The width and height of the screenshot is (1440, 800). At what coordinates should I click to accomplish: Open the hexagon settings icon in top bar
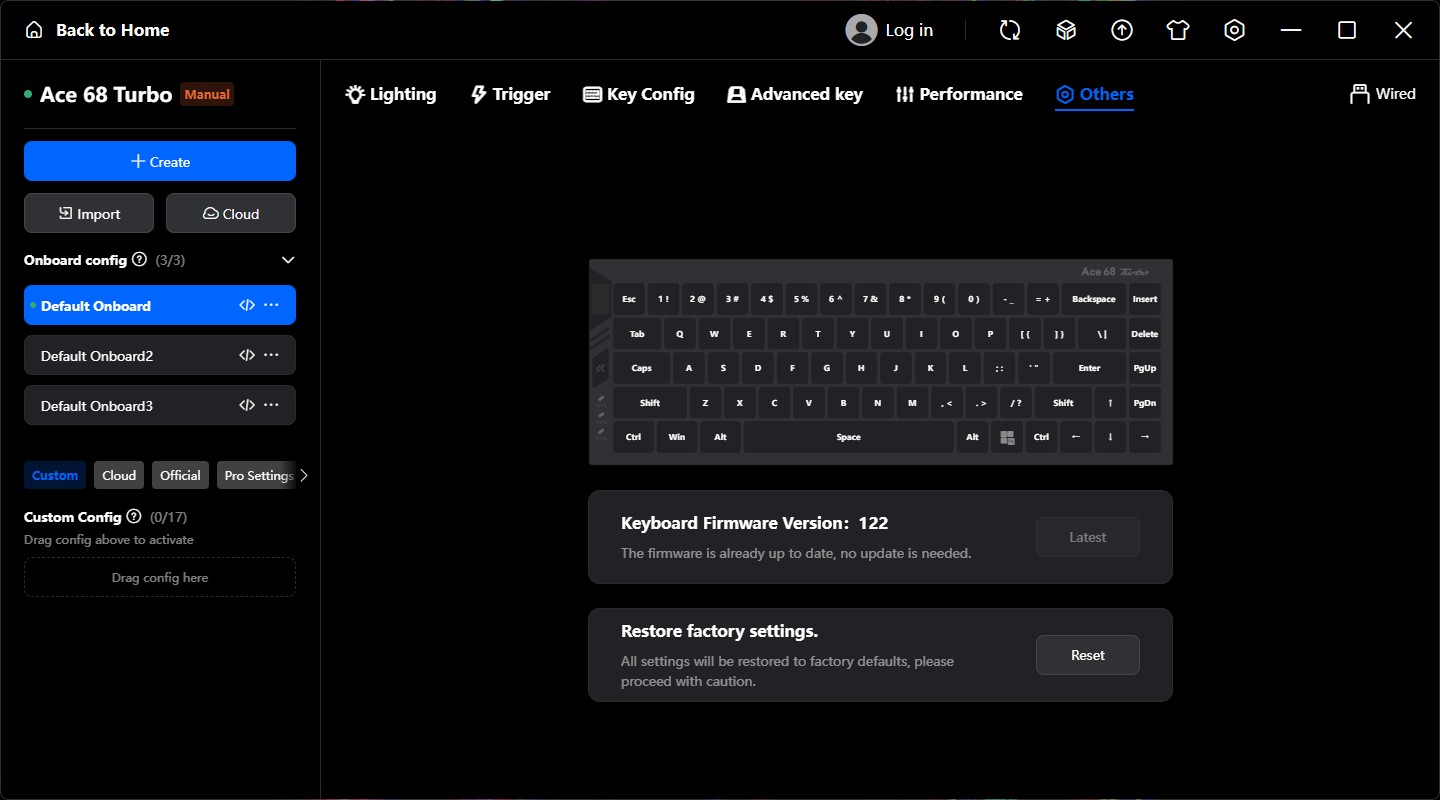1234,30
